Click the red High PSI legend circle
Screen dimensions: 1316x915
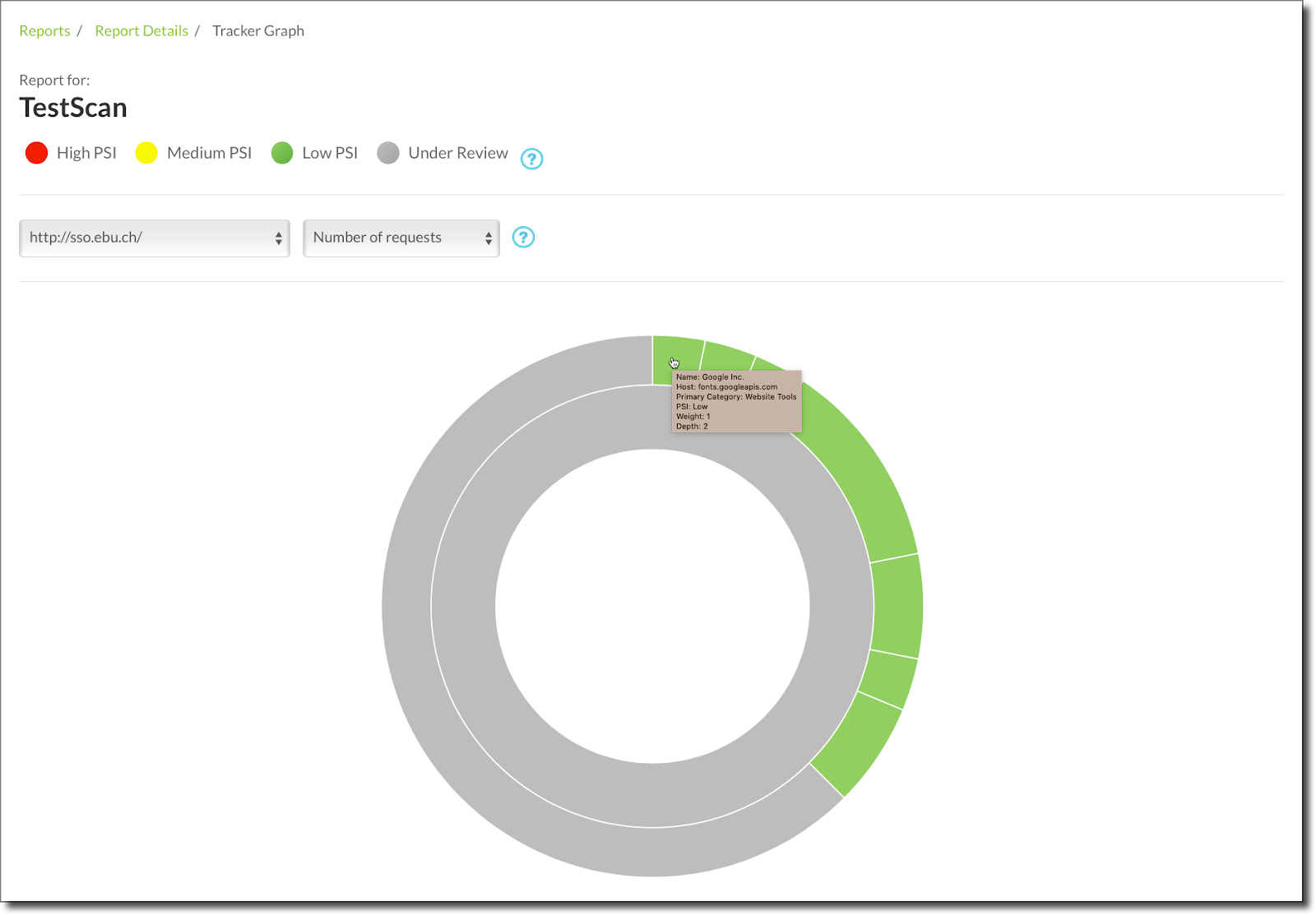pyautogui.click(x=36, y=153)
